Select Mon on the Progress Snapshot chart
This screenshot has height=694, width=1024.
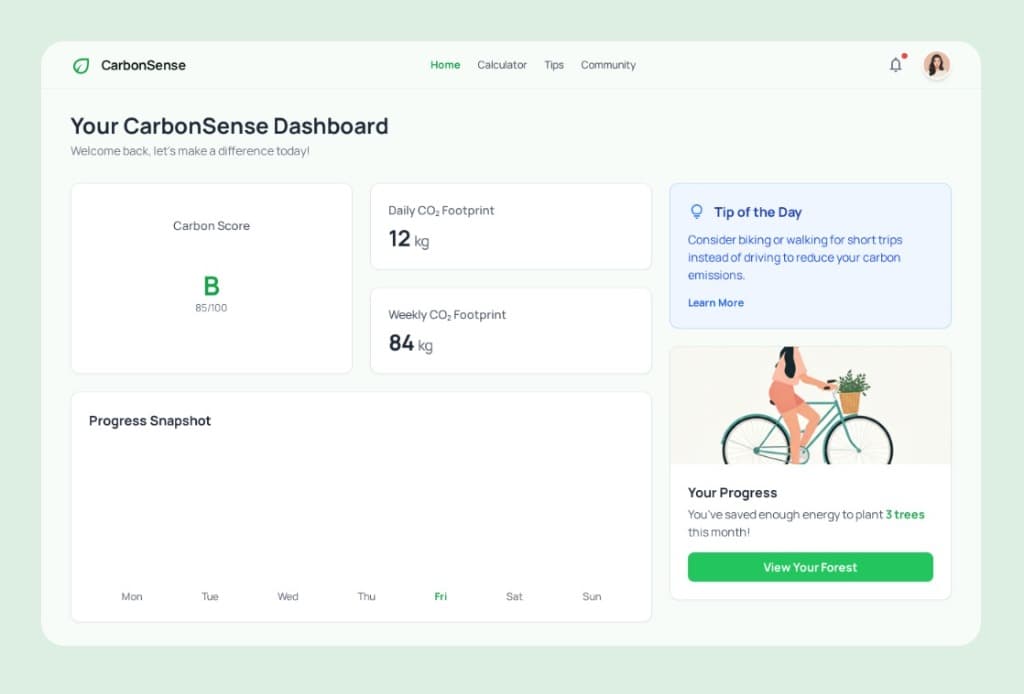point(132,596)
